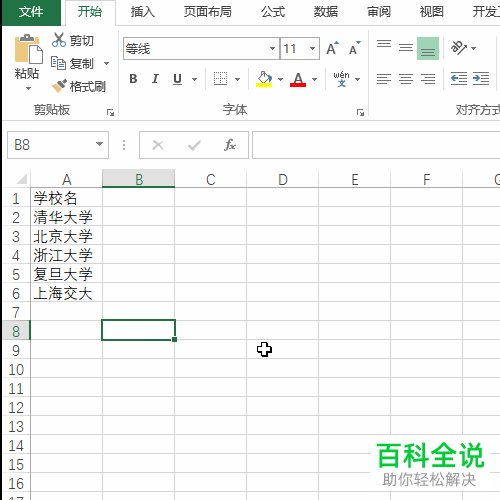This screenshot has width=500, height=500.
Task: Expand fill color dropdown arrow
Action: click(280, 79)
